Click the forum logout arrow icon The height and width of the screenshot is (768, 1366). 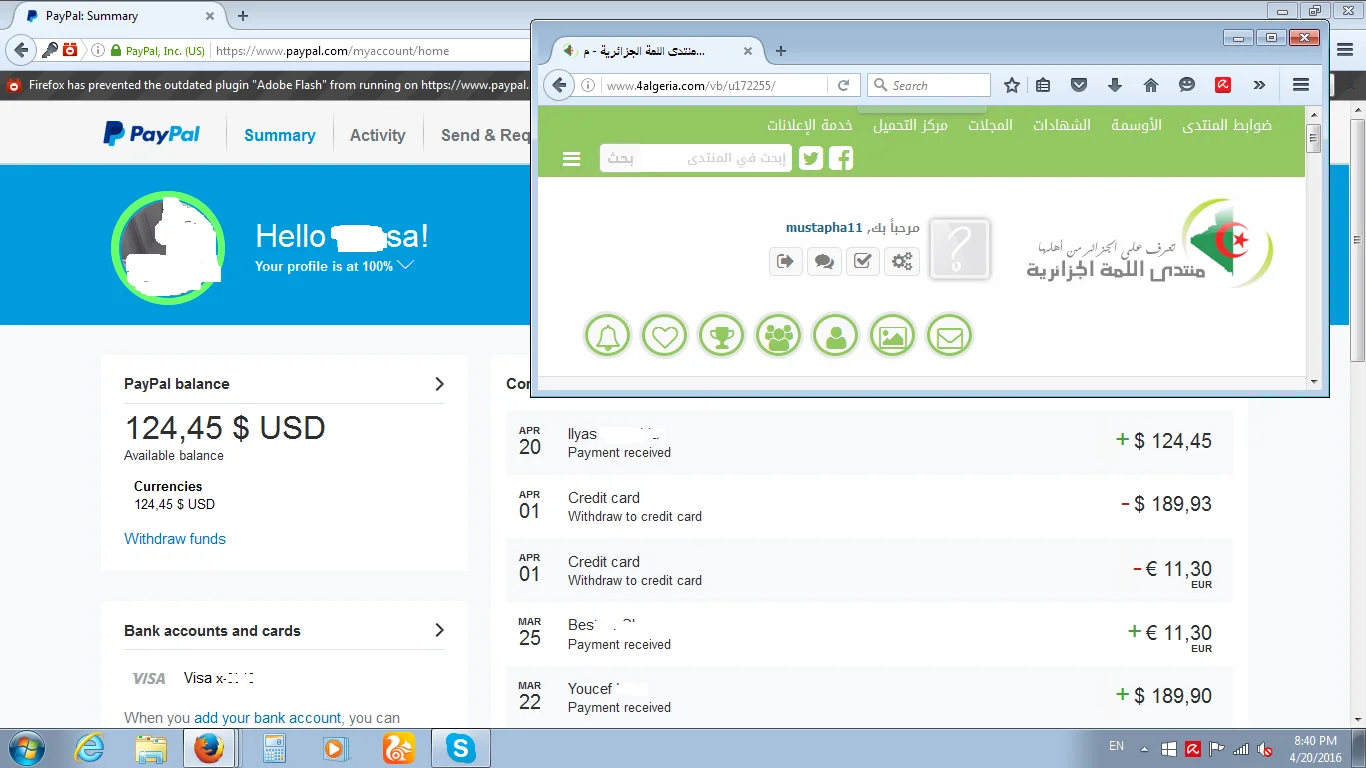pyautogui.click(x=785, y=261)
